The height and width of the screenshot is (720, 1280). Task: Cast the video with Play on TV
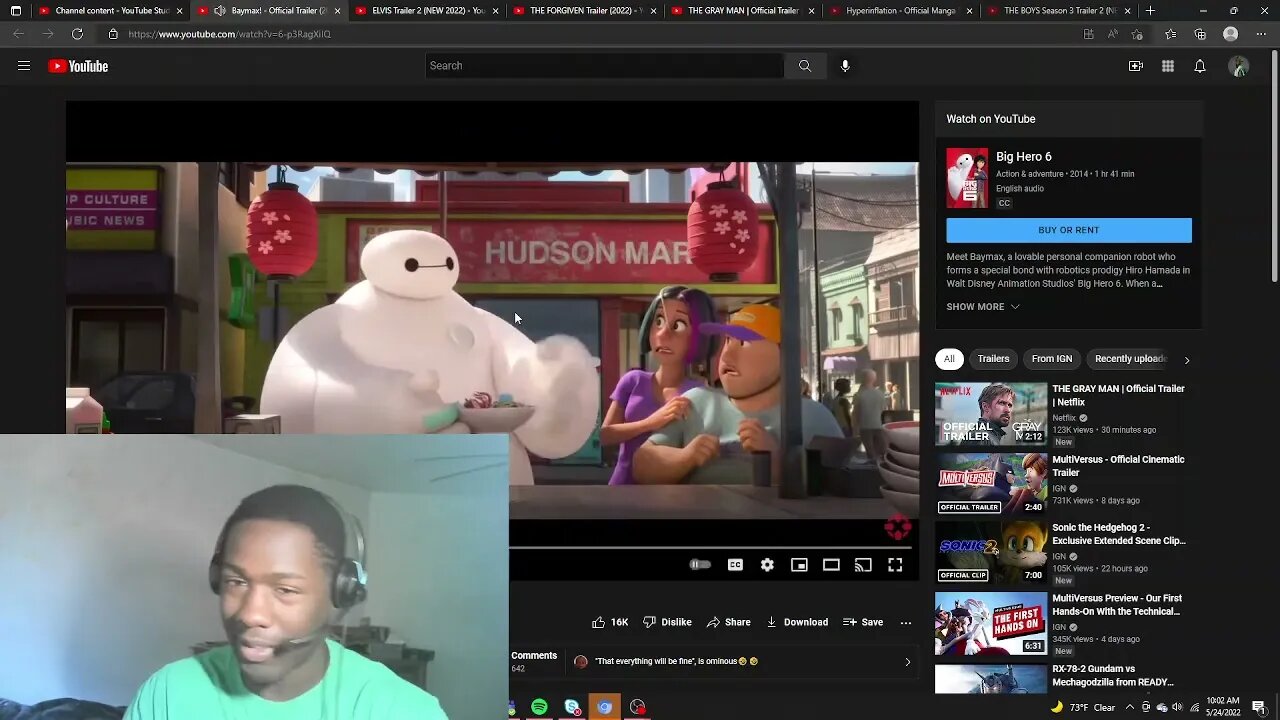pos(863,565)
